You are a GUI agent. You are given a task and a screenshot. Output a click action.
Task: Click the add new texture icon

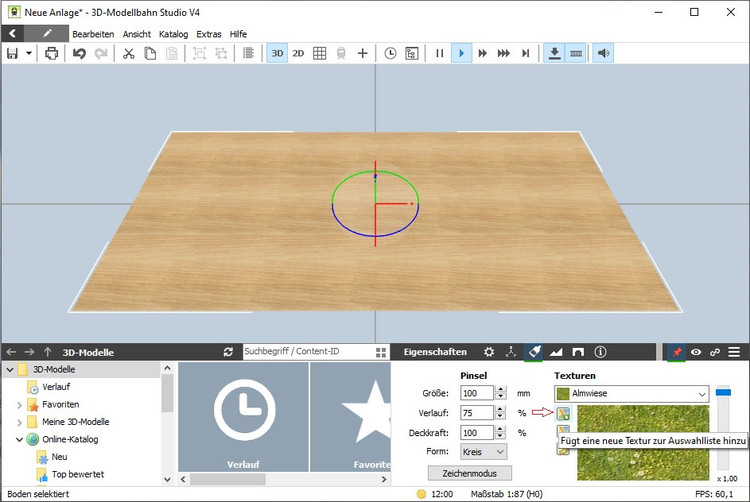click(x=564, y=412)
